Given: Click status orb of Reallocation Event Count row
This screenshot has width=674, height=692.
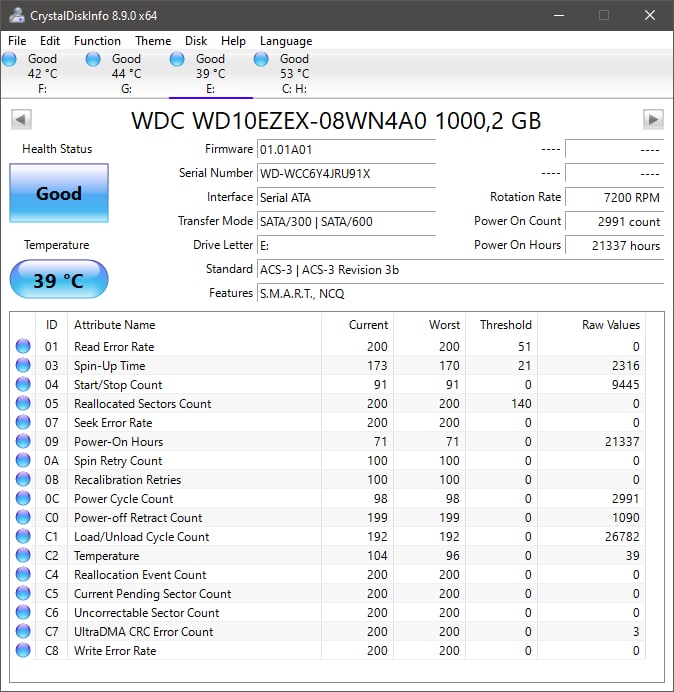Looking at the screenshot, I should [x=23, y=574].
